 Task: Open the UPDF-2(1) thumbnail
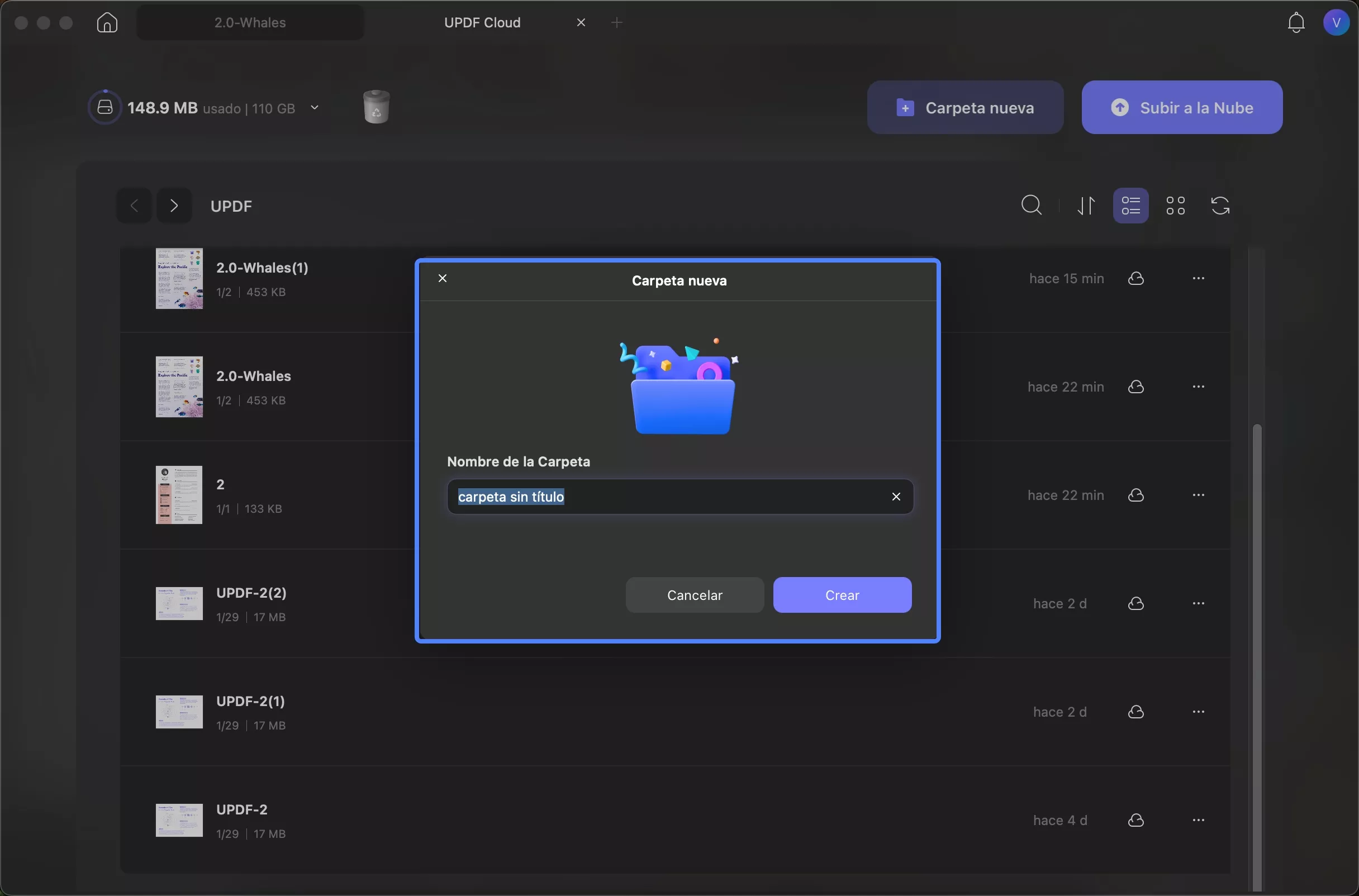click(x=179, y=712)
